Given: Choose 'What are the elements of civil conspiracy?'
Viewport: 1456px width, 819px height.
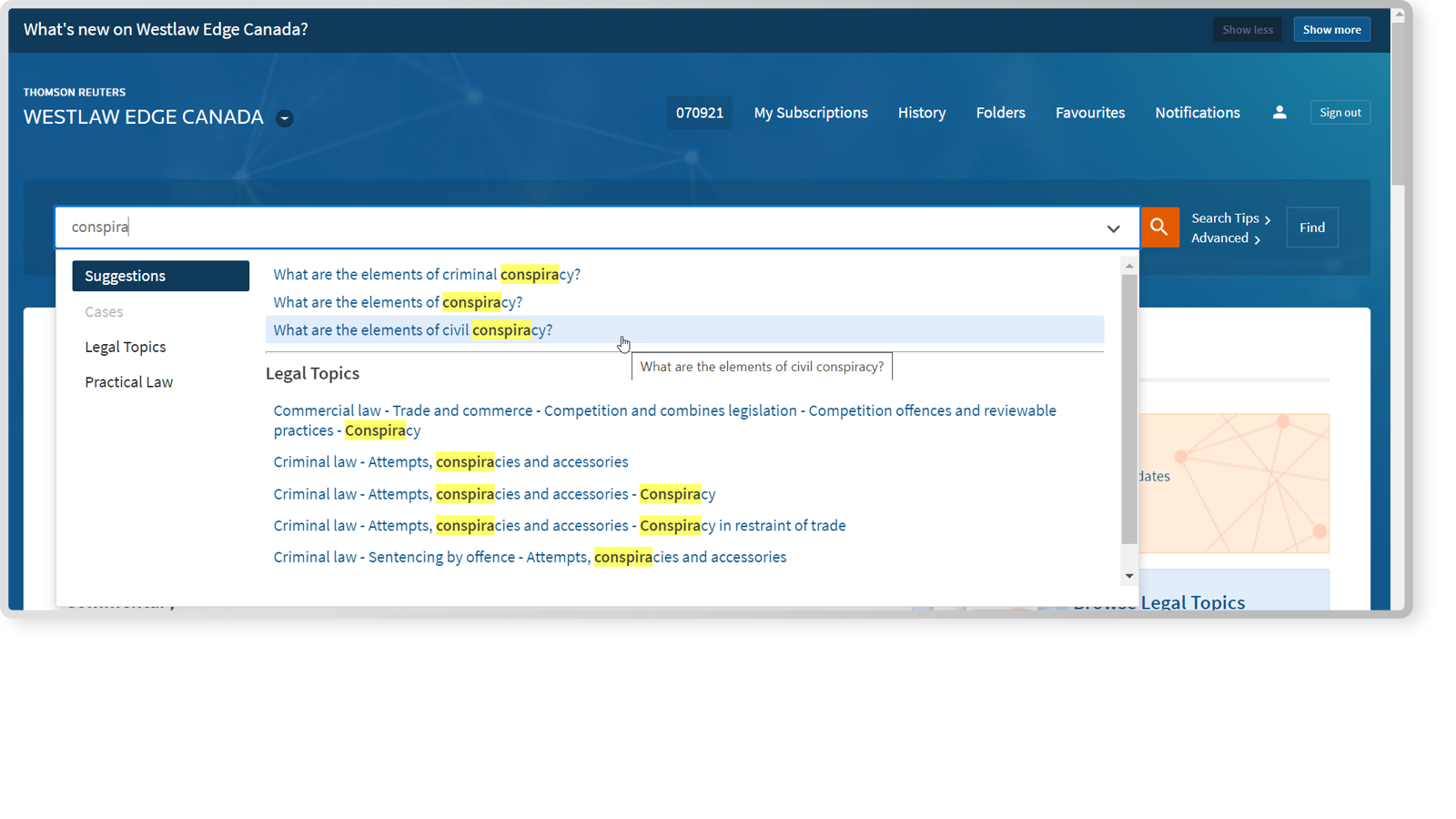Looking at the screenshot, I should click(x=684, y=329).
